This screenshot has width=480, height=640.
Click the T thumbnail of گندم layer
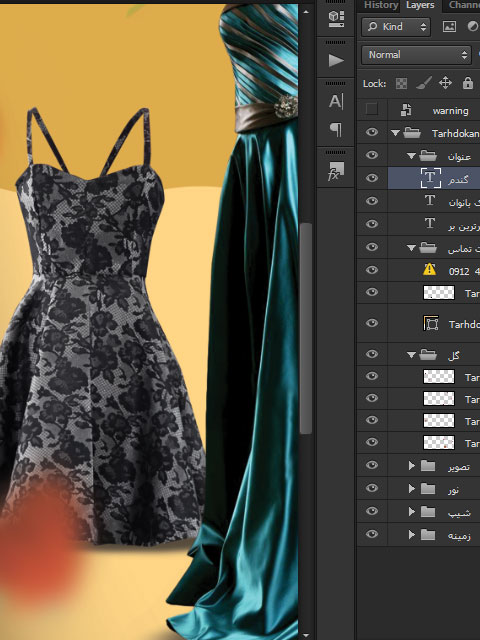(x=431, y=178)
